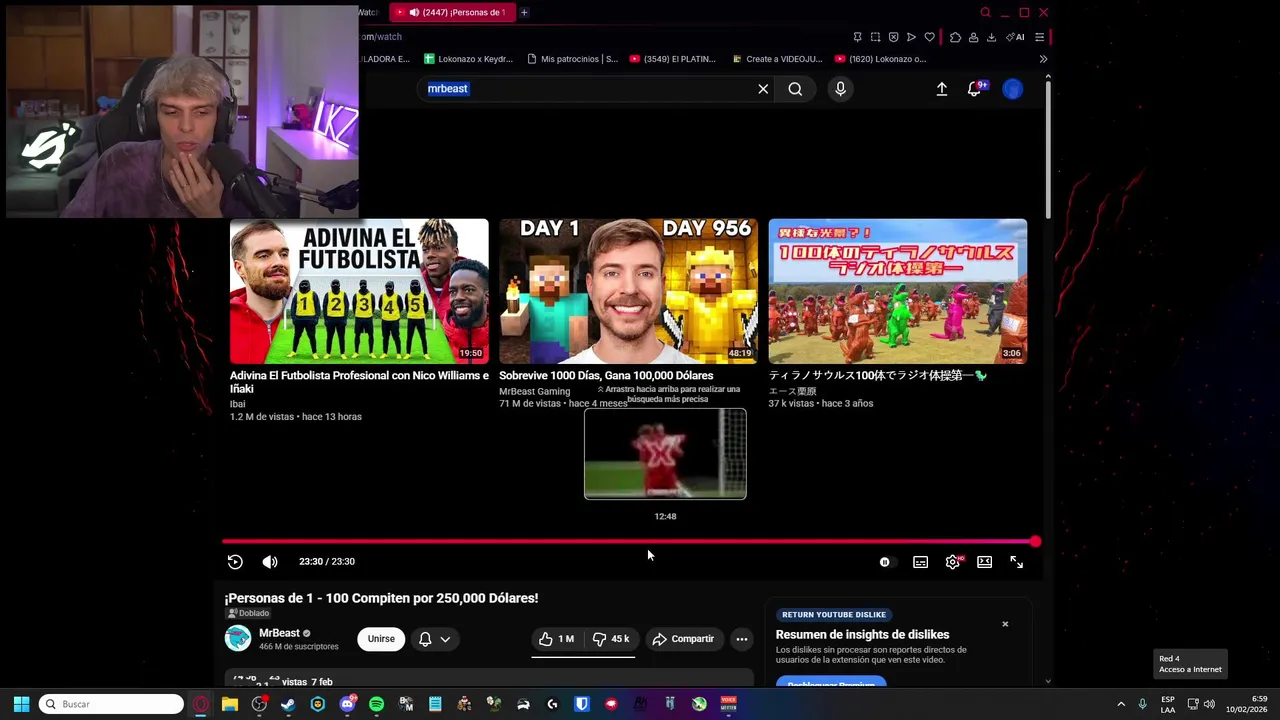Click the upload/create arrow icon on YouTube
The width and height of the screenshot is (1280, 720).
click(942, 89)
